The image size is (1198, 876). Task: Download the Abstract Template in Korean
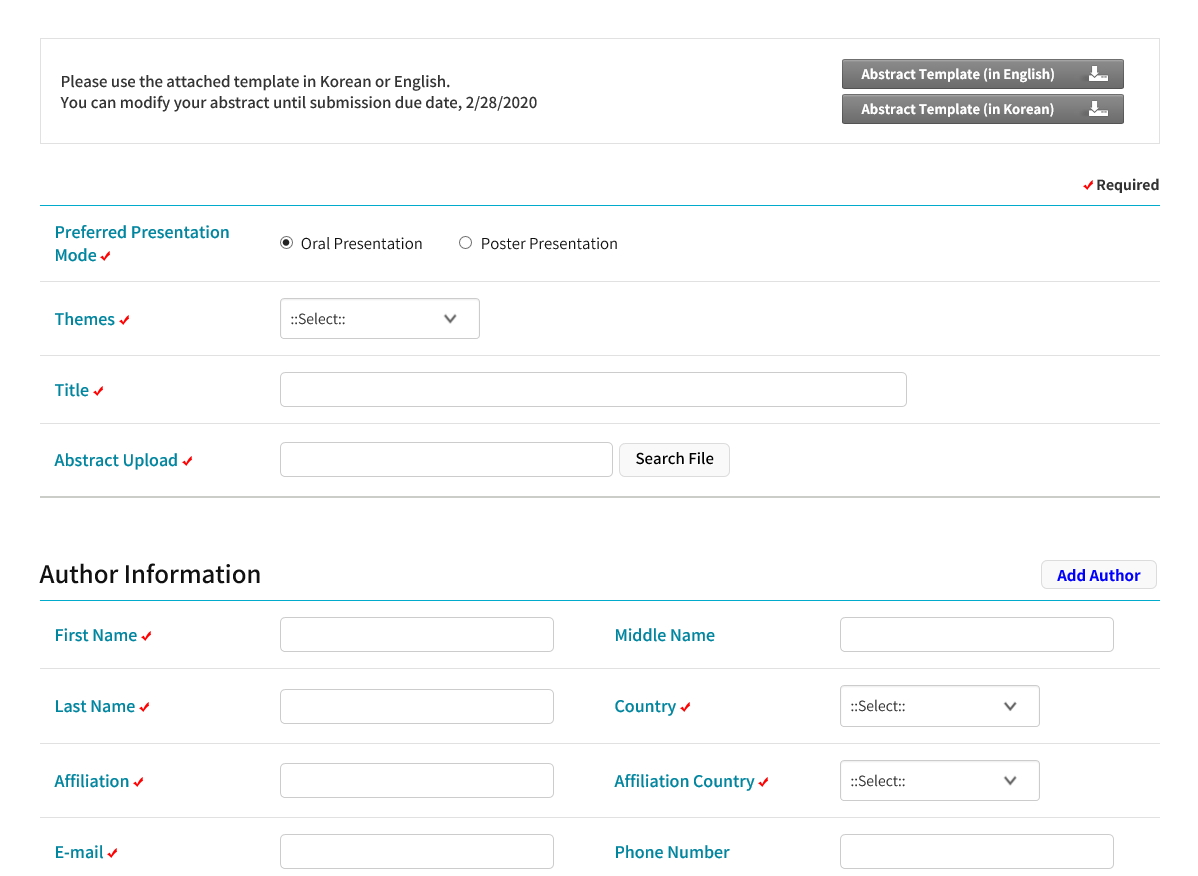click(x=983, y=109)
